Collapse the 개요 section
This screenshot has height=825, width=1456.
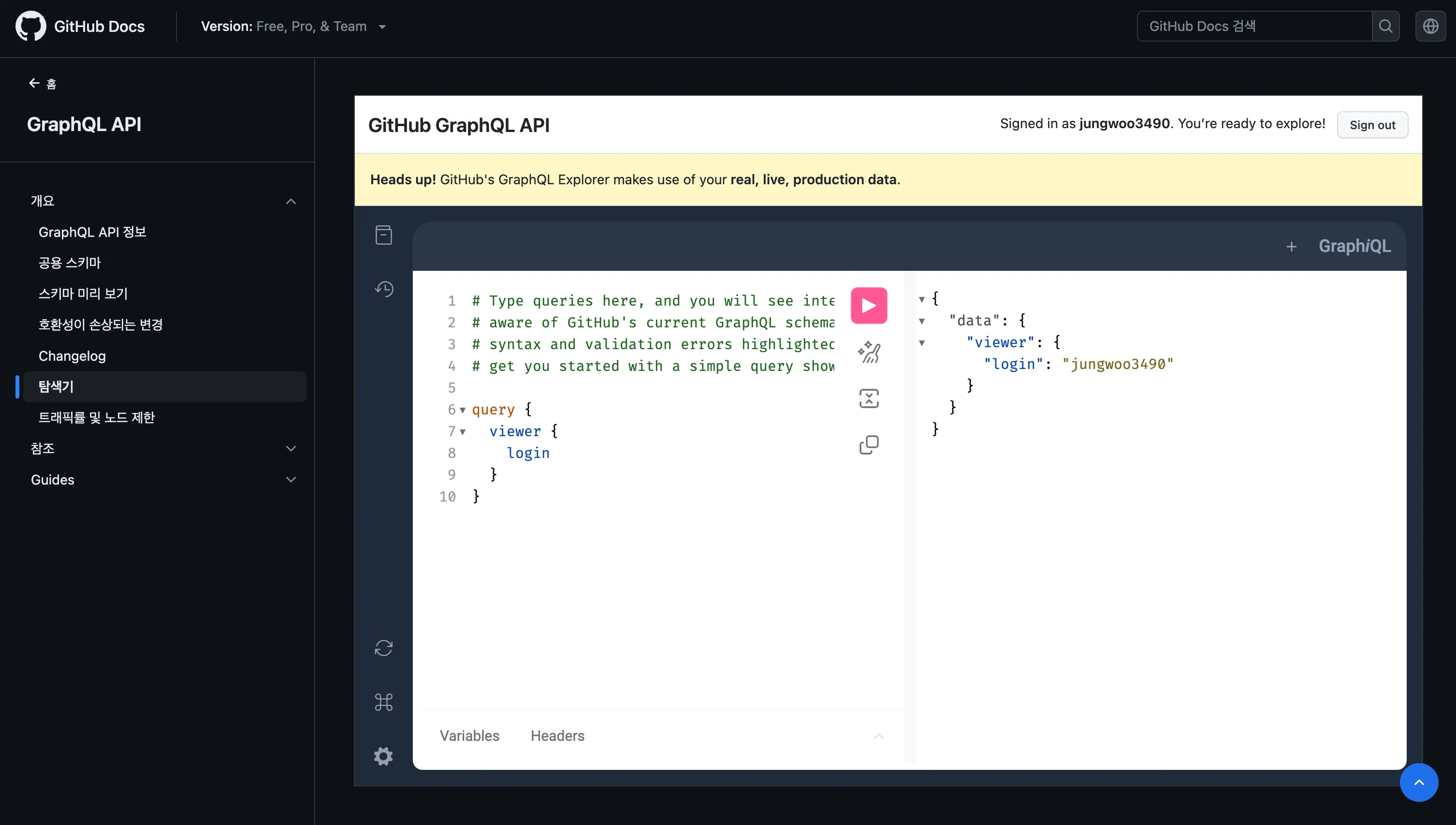[291, 201]
